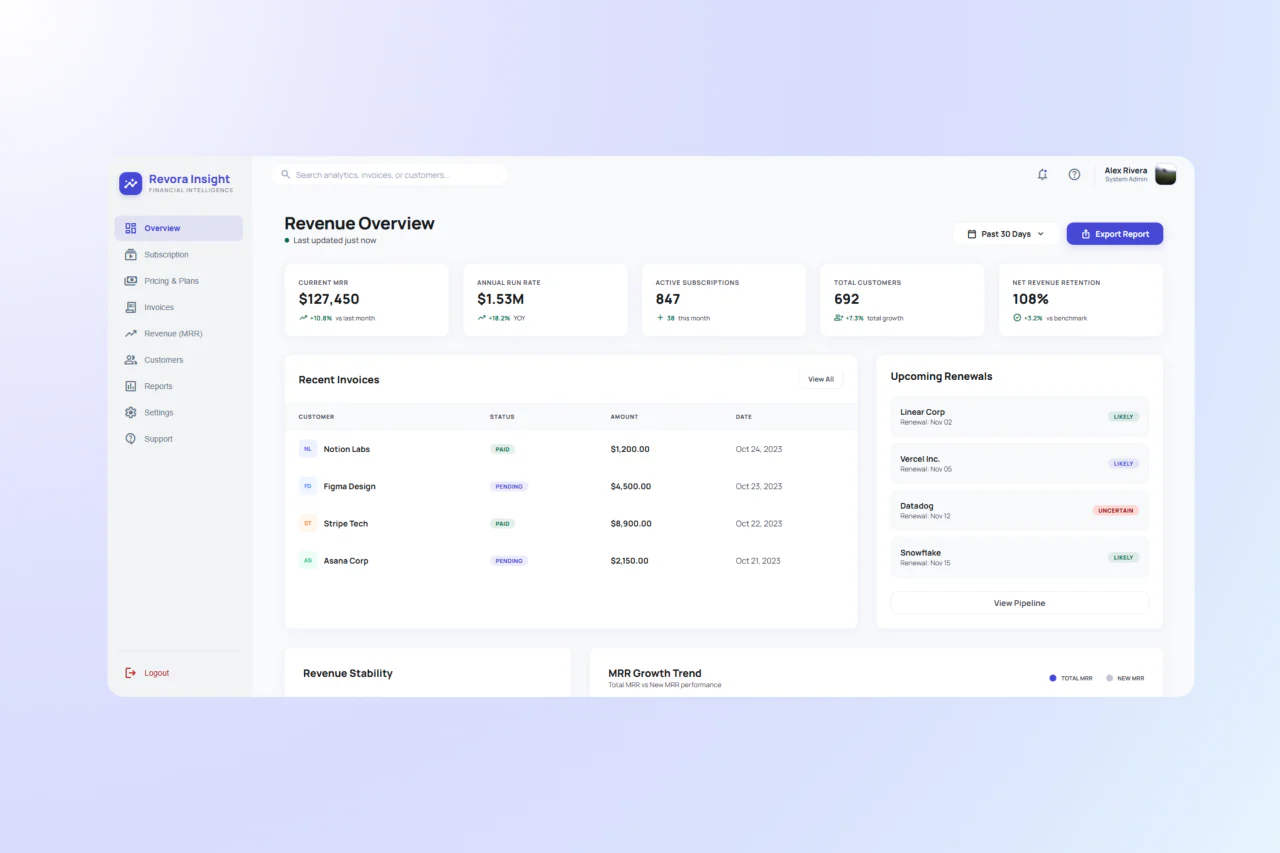Viewport: 1280px width, 853px height.
Task: Click the Customers people icon
Action: (131, 360)
